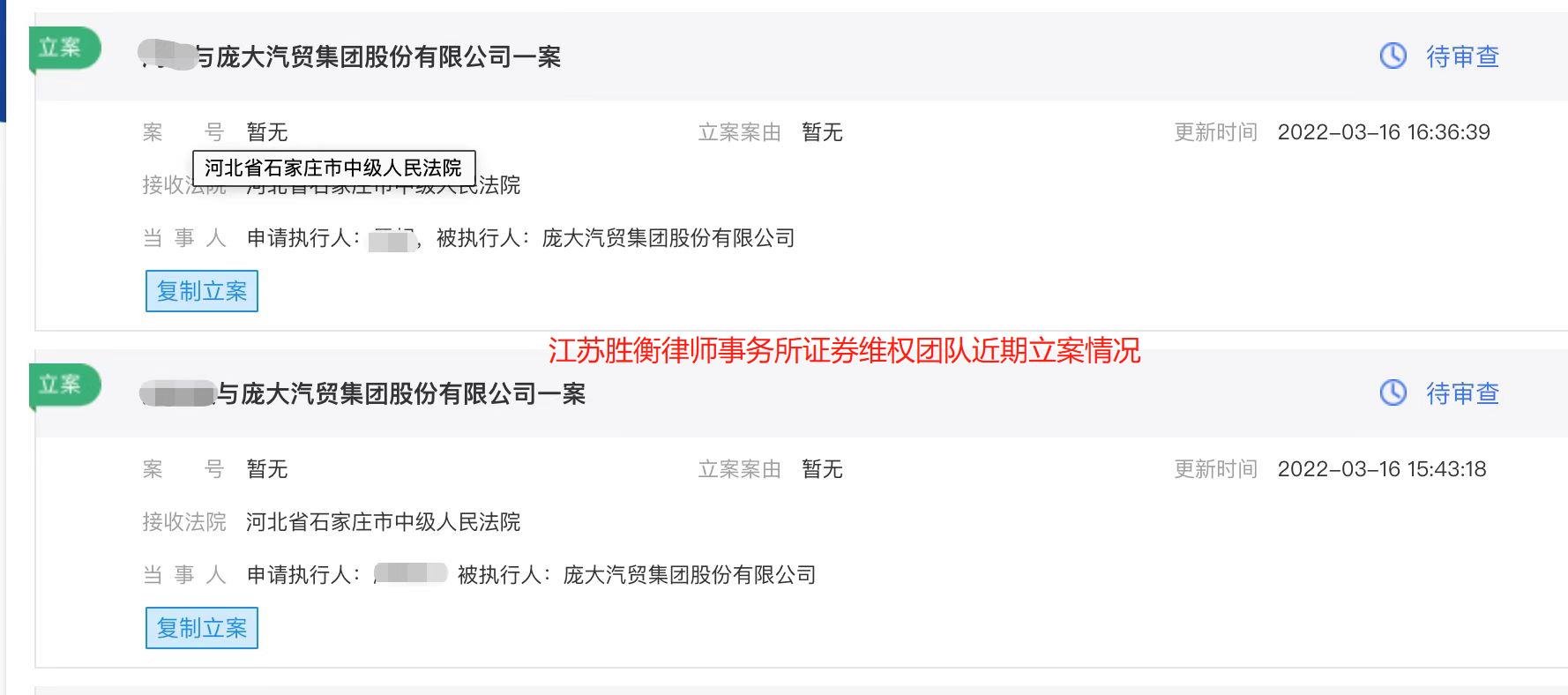Click 案号 value 暂无 in the 16:36:39 case
Viewport: 1568px width, 695px height.
(267, 132)
